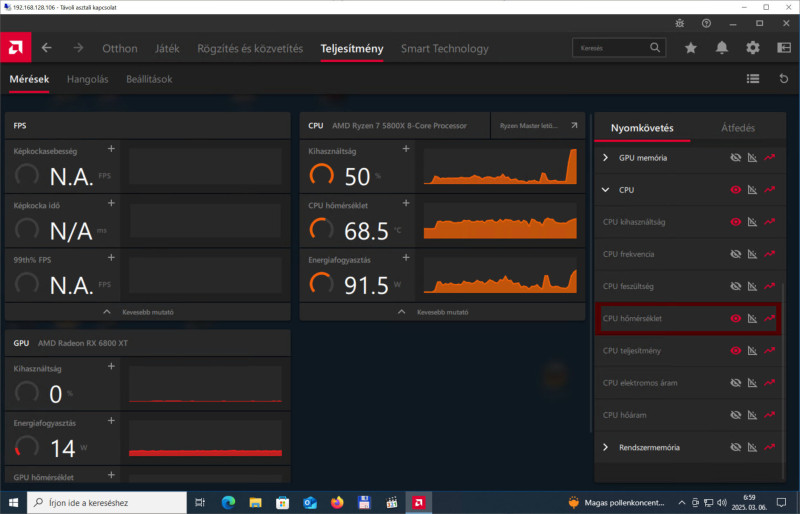Go forward with the right arrow
Screen dimensions: 800x514
pos(78,48)
